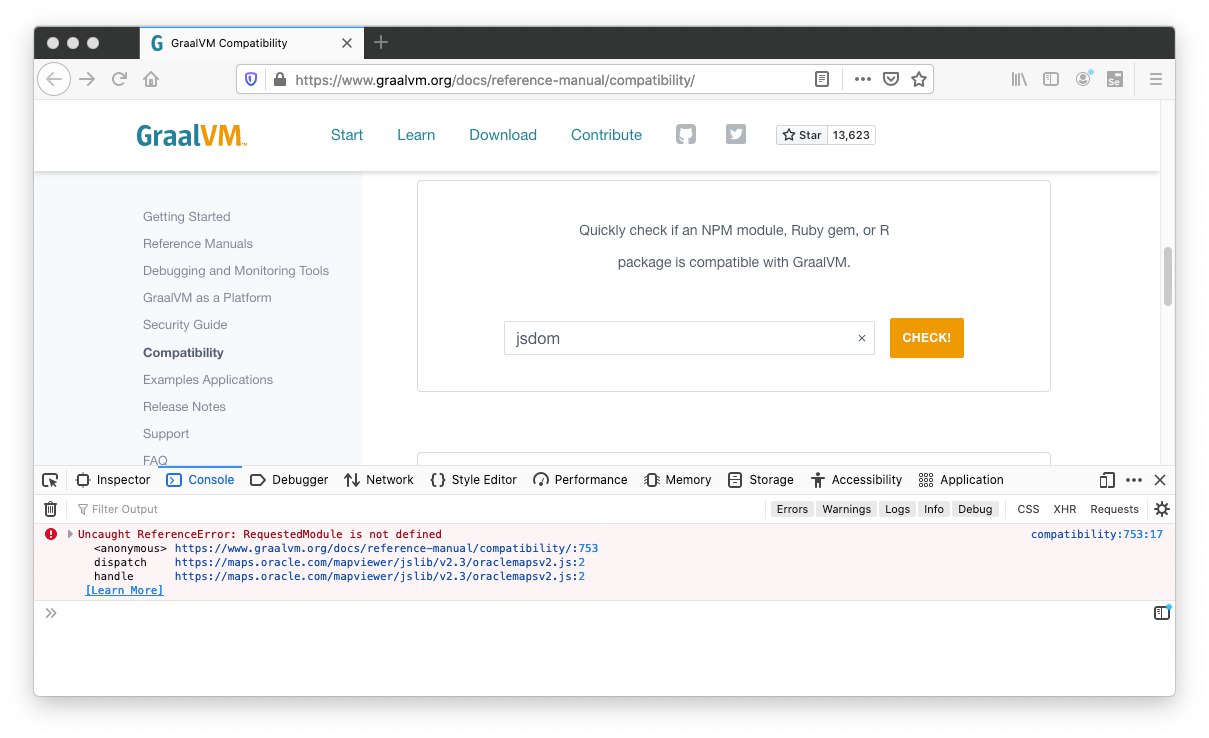Open the Performance tab
1209x738 pixels.
coord(580,480)
